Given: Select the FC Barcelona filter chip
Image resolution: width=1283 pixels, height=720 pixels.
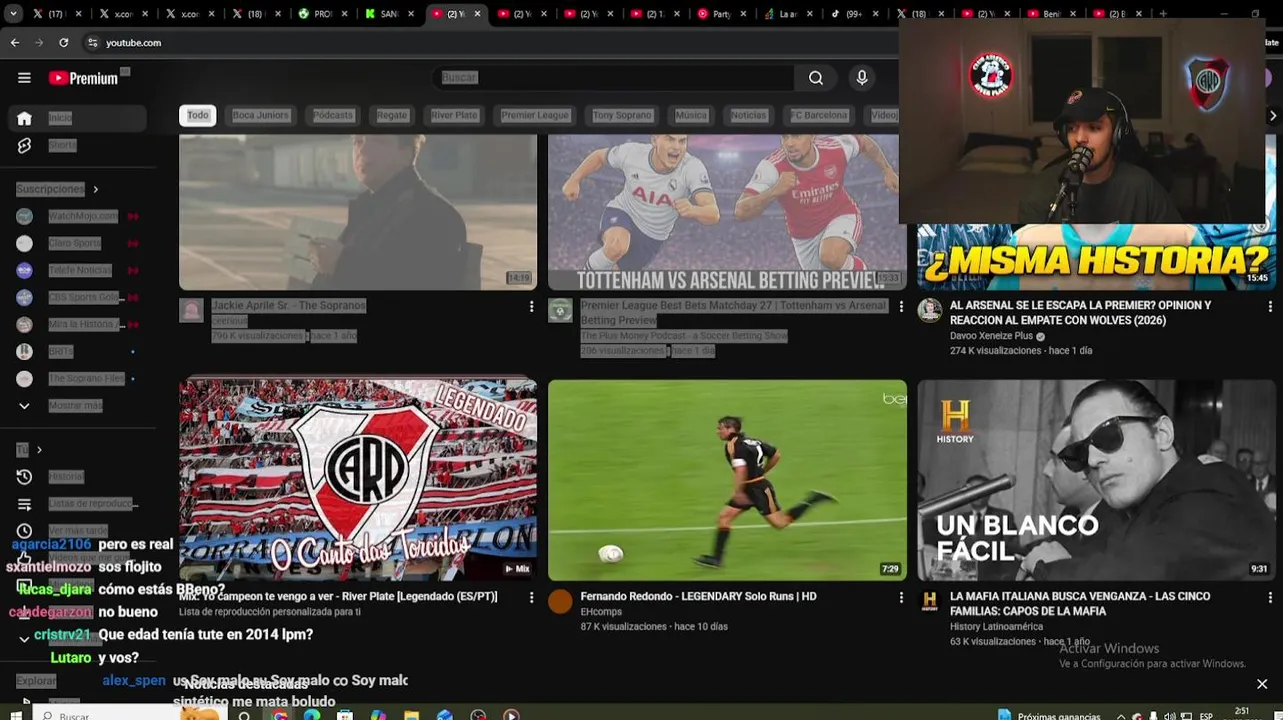Looking at the screenshot, I should click(819, 115).
